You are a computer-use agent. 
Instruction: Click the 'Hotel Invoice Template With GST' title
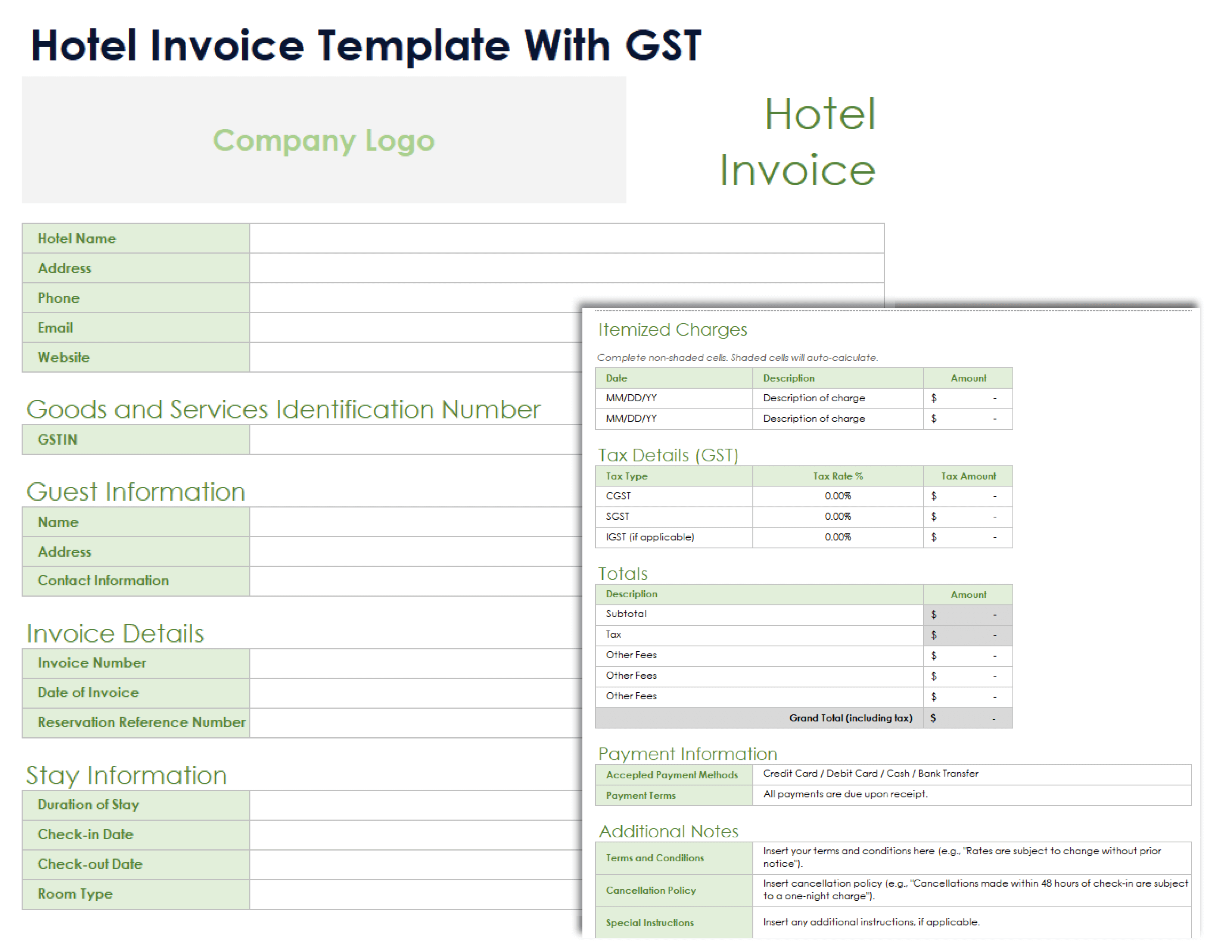(x=366, y=46)
